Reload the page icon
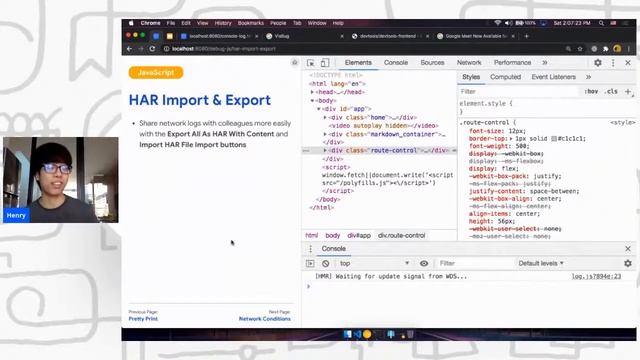 click(x=152, y=49)
